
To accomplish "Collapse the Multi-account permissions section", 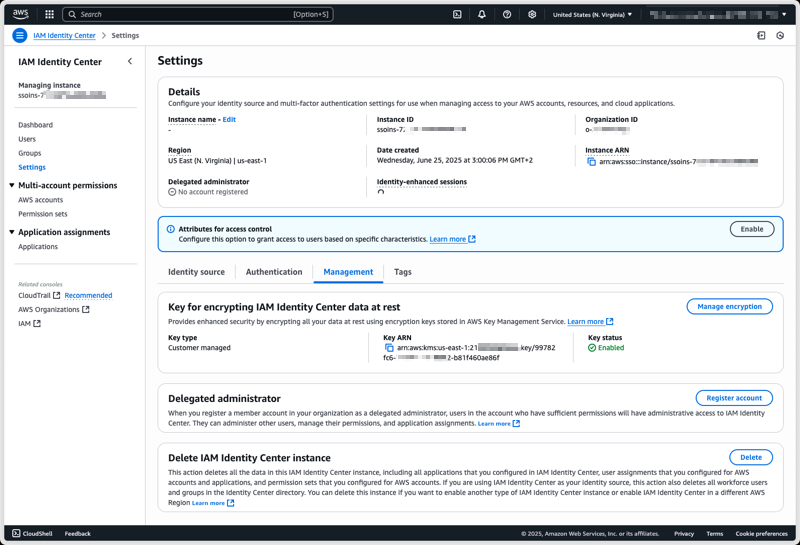I will click(x=12, y=186).
